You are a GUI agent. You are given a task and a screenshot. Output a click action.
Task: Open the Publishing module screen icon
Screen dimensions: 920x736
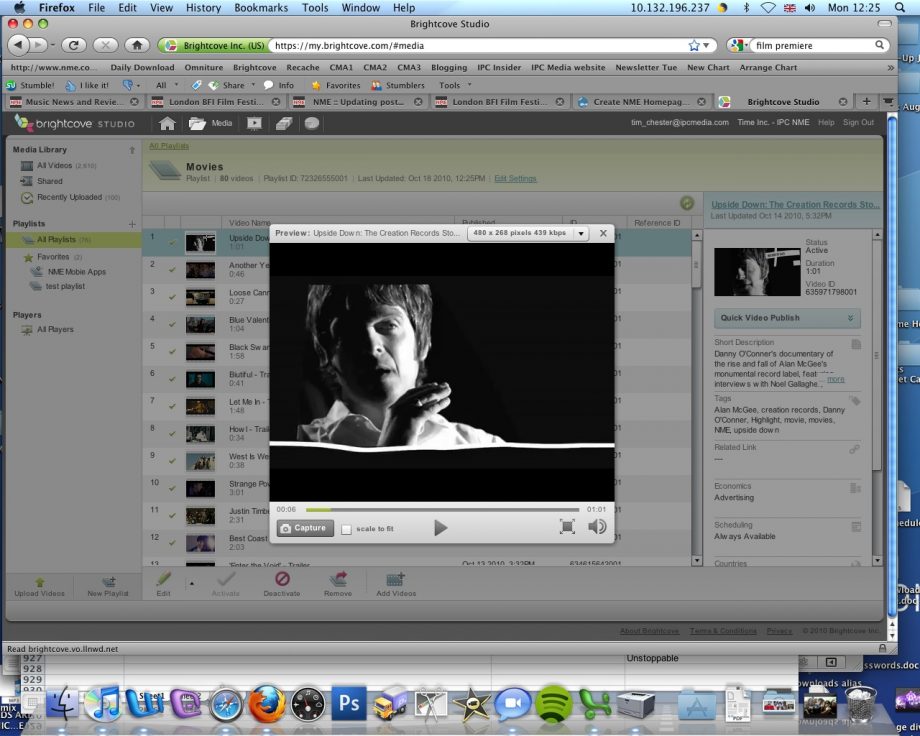pos(255,123)
